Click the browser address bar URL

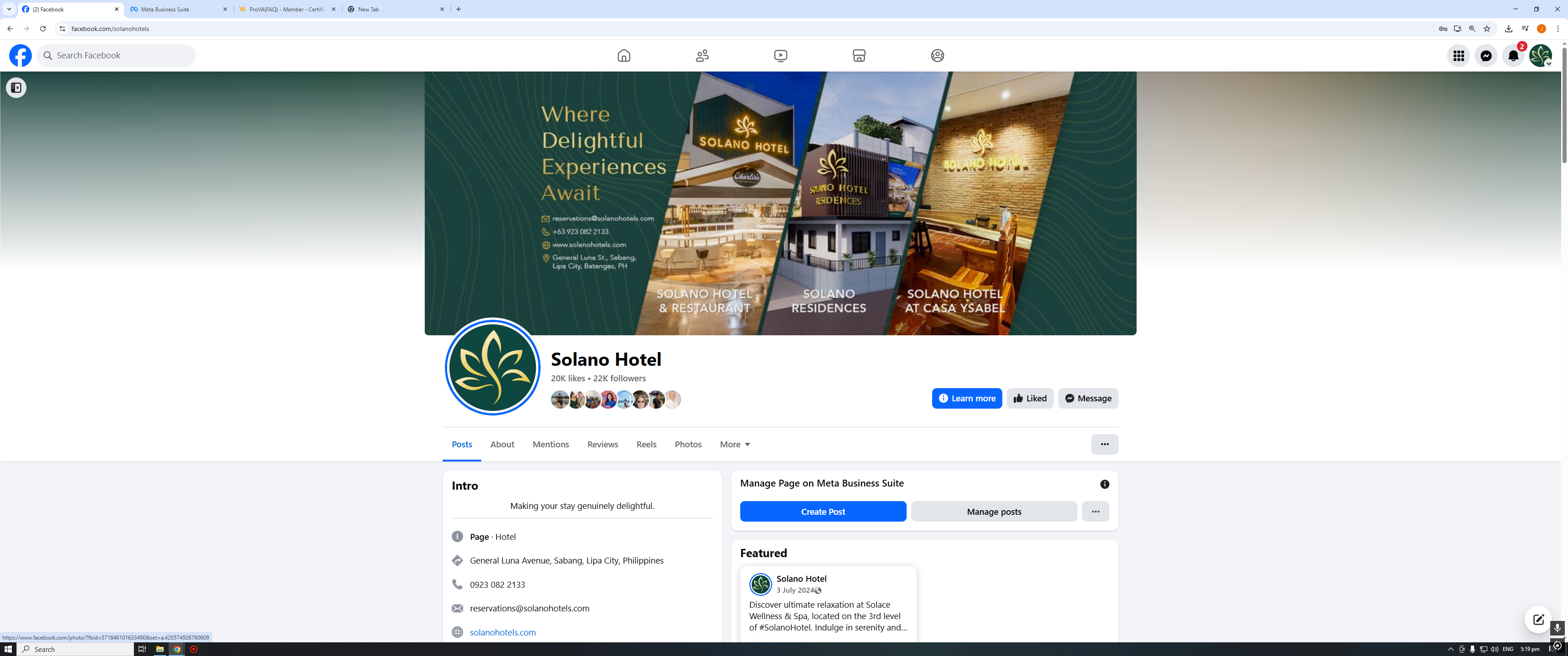[110, 29]
